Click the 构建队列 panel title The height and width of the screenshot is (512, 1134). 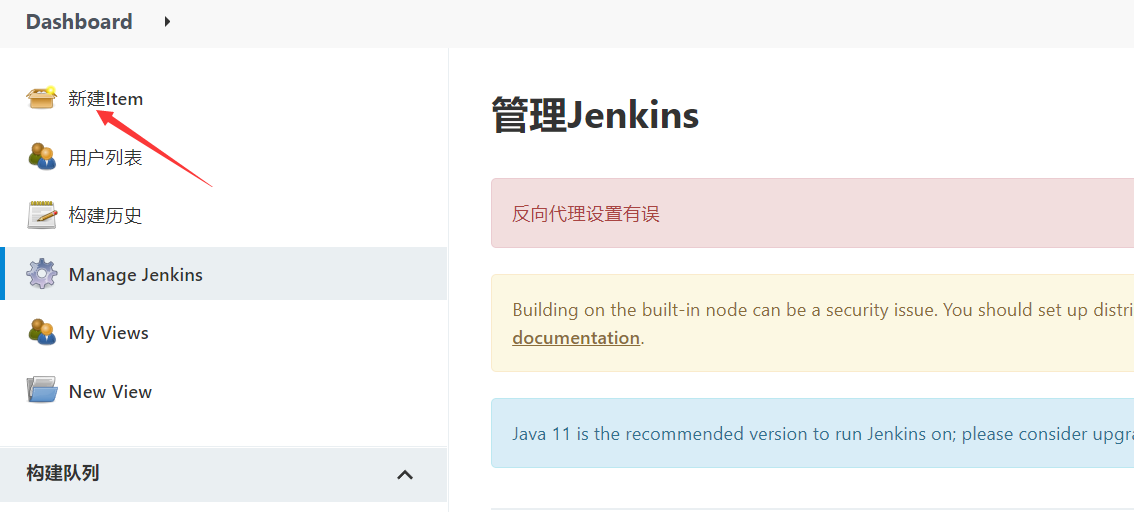(63, 473)
